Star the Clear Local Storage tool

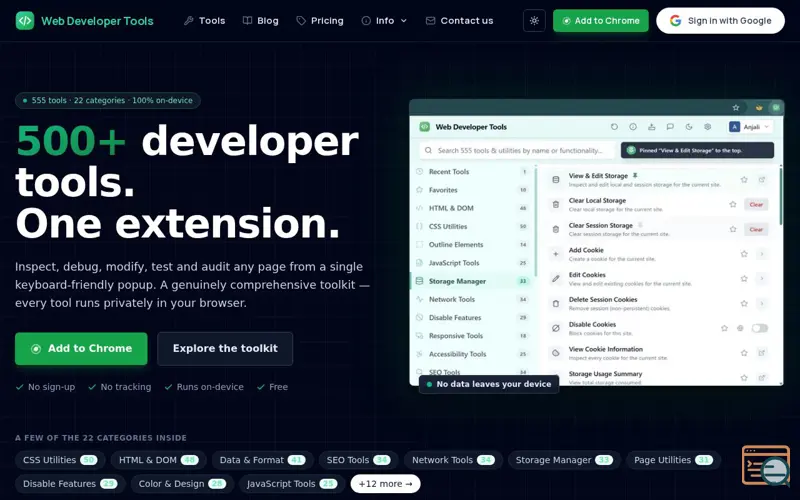point(733,205)
